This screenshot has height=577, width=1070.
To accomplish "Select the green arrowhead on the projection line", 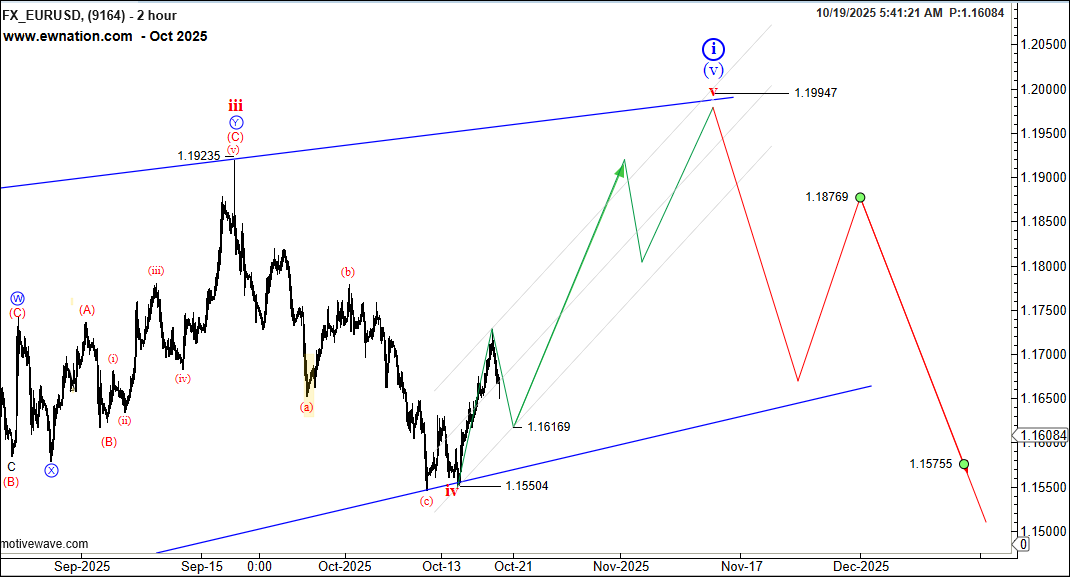I will [x=620, y=171].
